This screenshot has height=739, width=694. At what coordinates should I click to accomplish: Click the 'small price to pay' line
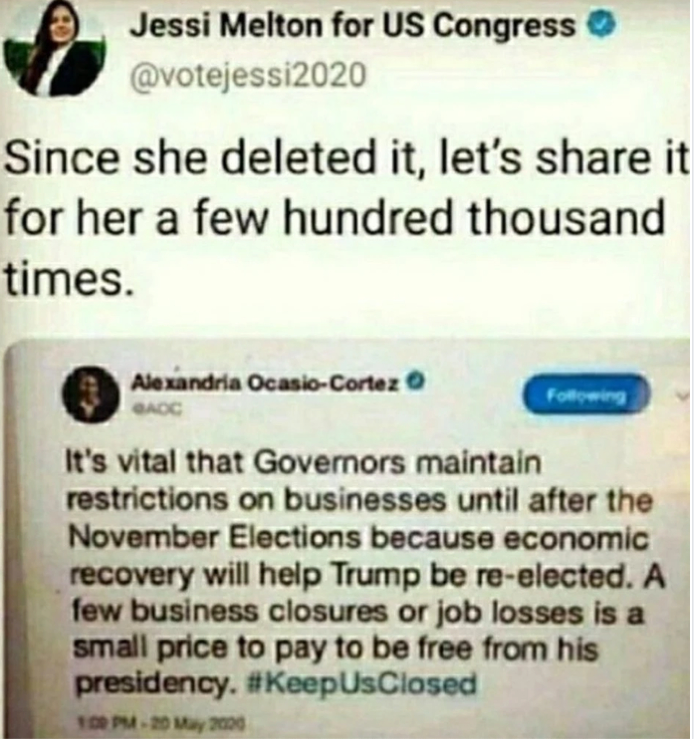point(335,649)
